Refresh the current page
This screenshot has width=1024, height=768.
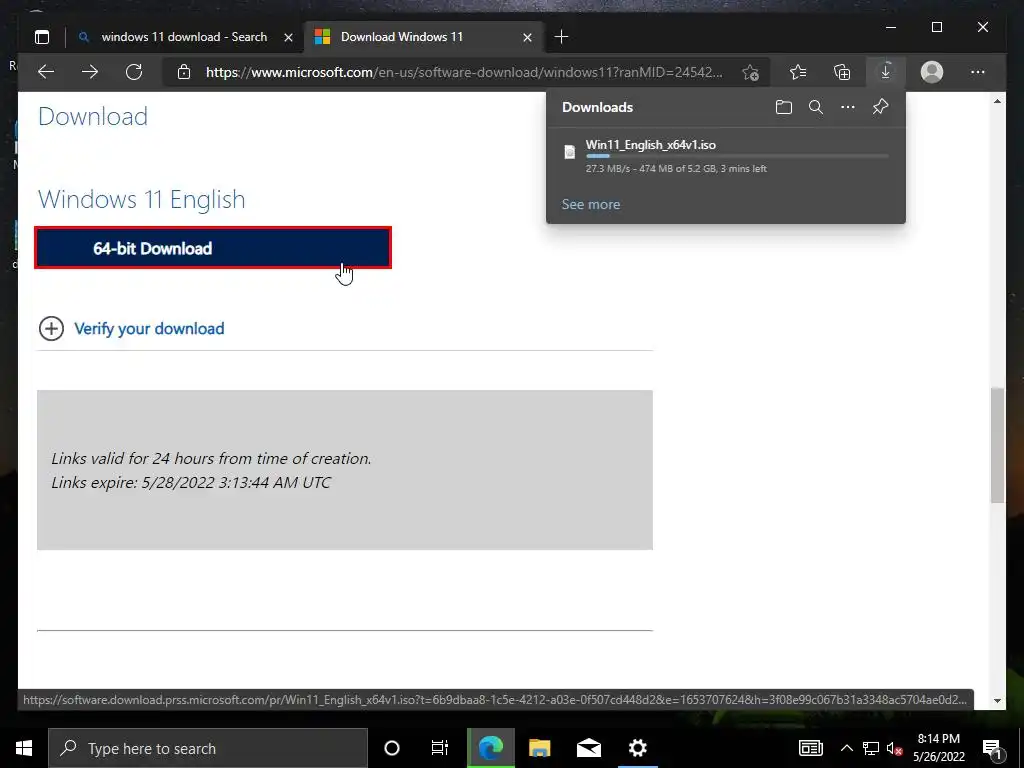coord(134,72)
